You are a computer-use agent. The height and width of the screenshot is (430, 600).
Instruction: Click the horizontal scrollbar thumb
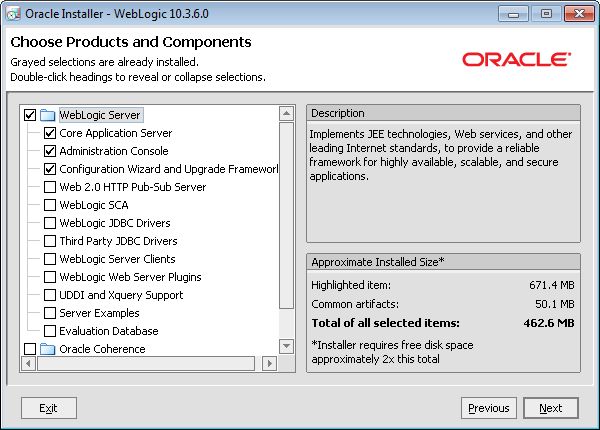146,363
